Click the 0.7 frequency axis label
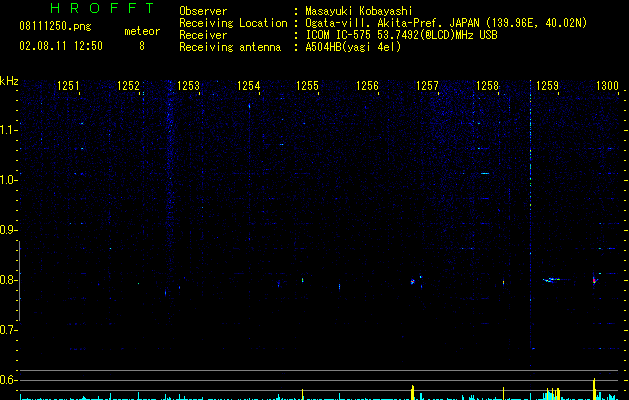The image size is (629, 400). click(8, 330)
